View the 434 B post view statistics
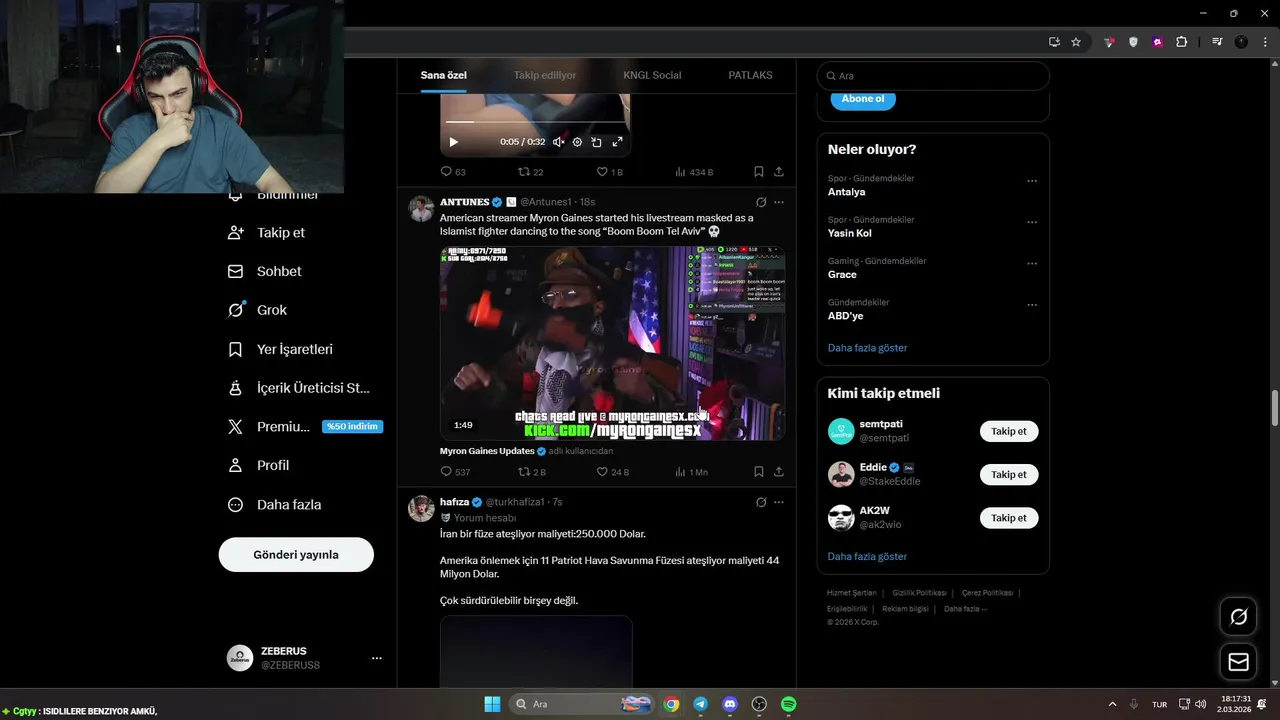 (x=694, y=172)
